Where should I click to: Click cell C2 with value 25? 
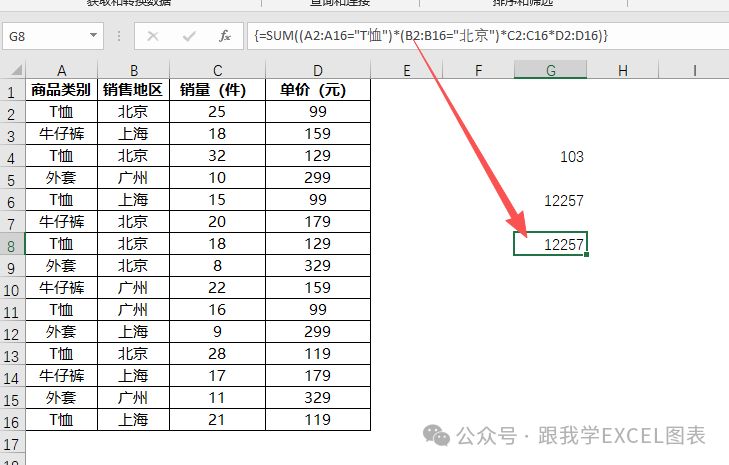click(218, 112)
